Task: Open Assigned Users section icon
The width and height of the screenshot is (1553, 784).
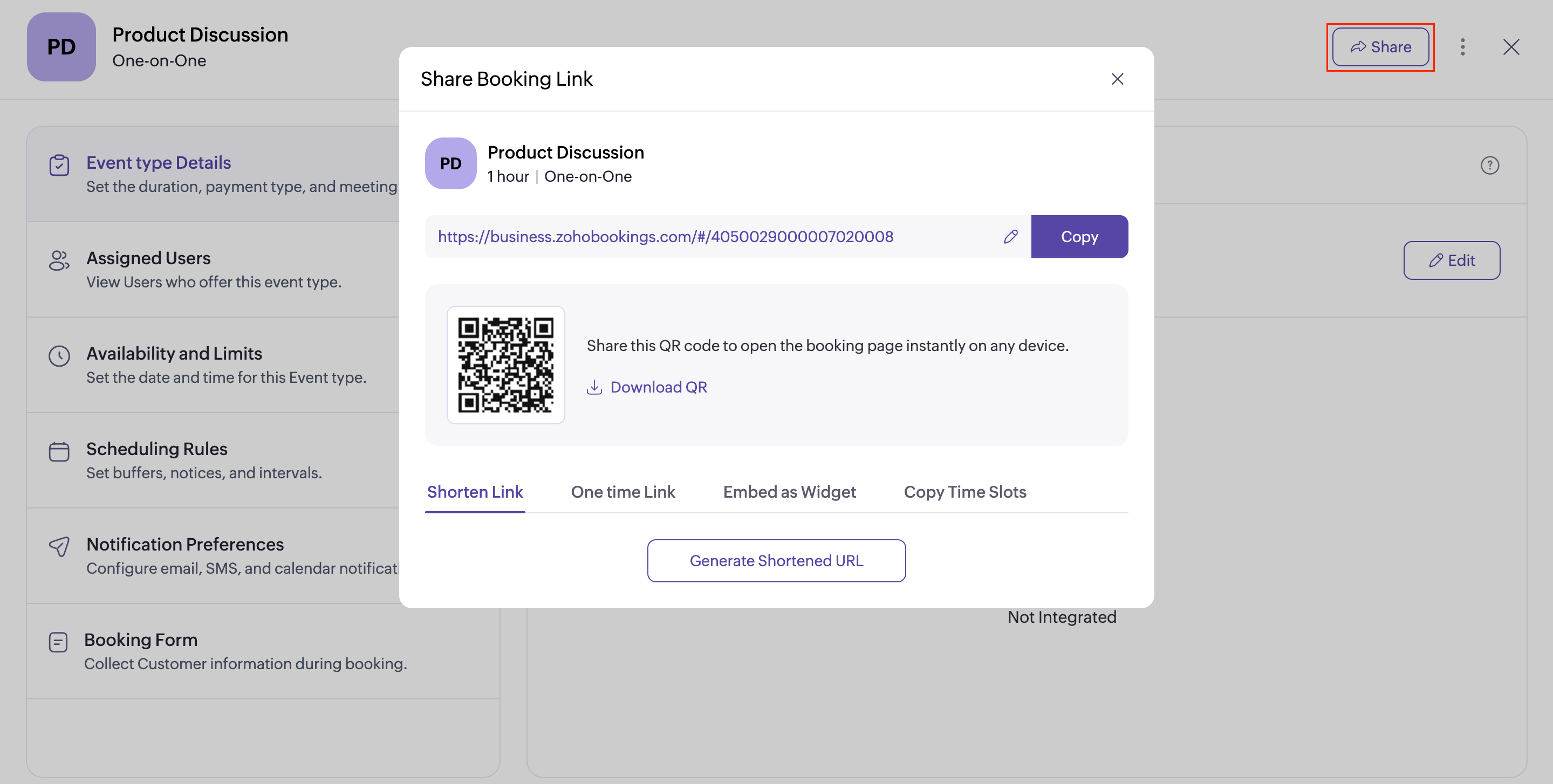Action: 59,260
